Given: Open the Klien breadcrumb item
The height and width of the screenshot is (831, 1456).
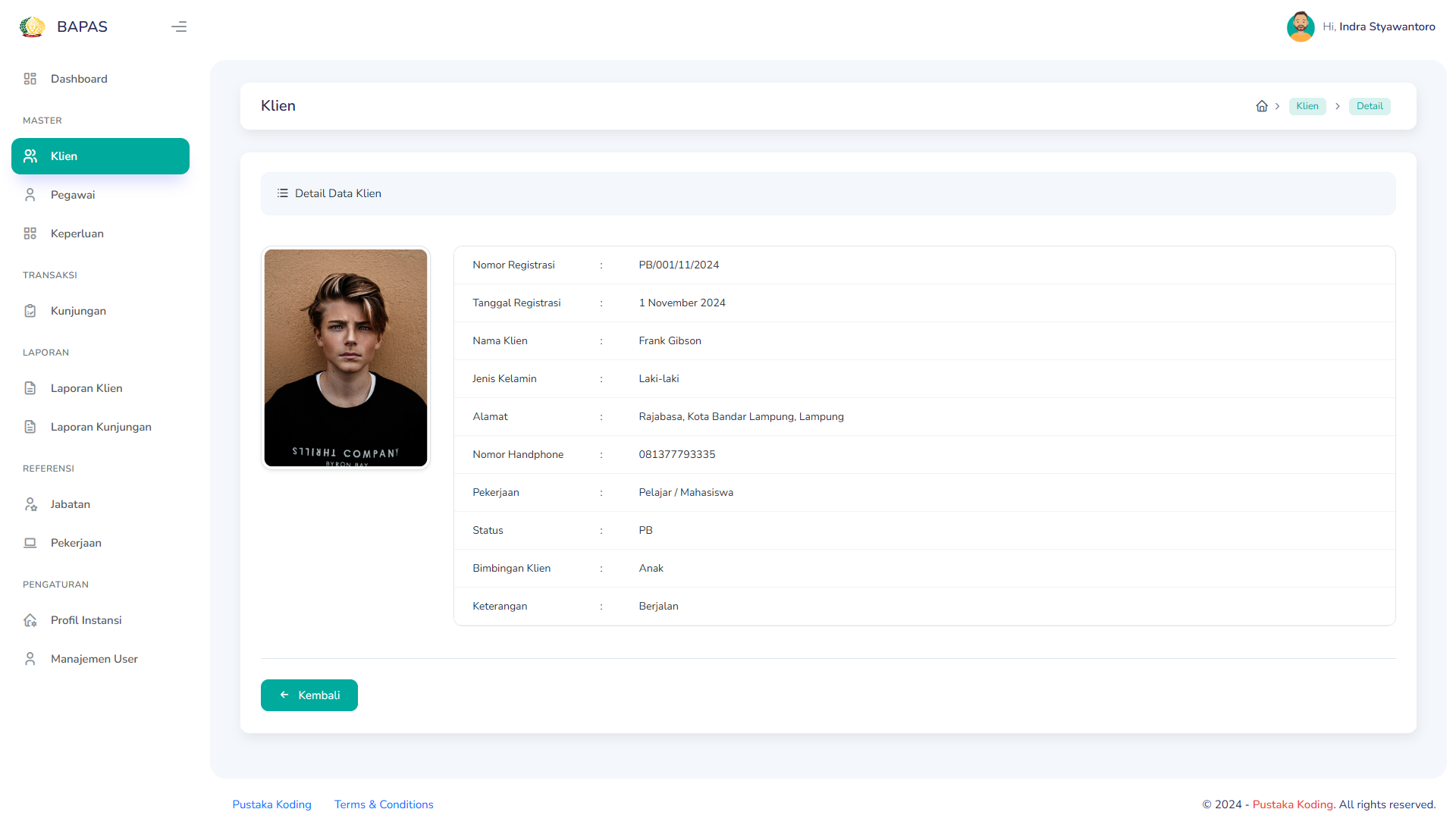Looking at the screenshot, I should pyautogui.click(x=1307, y=106).
